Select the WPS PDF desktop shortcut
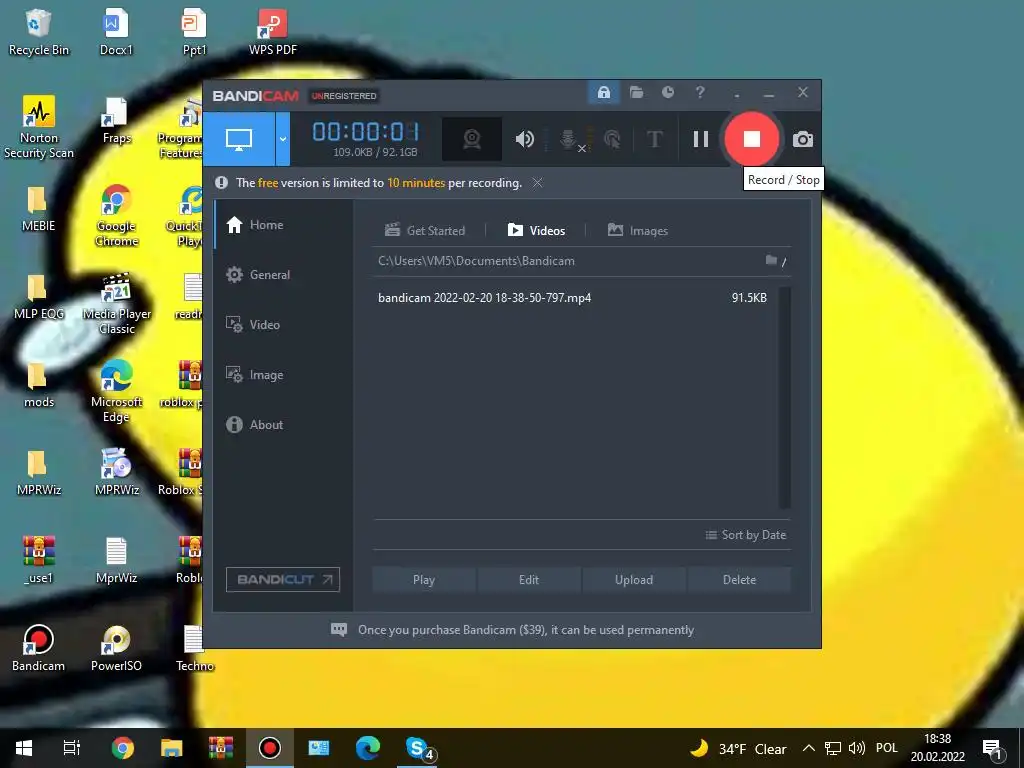1024x768 pixels. 272,31
